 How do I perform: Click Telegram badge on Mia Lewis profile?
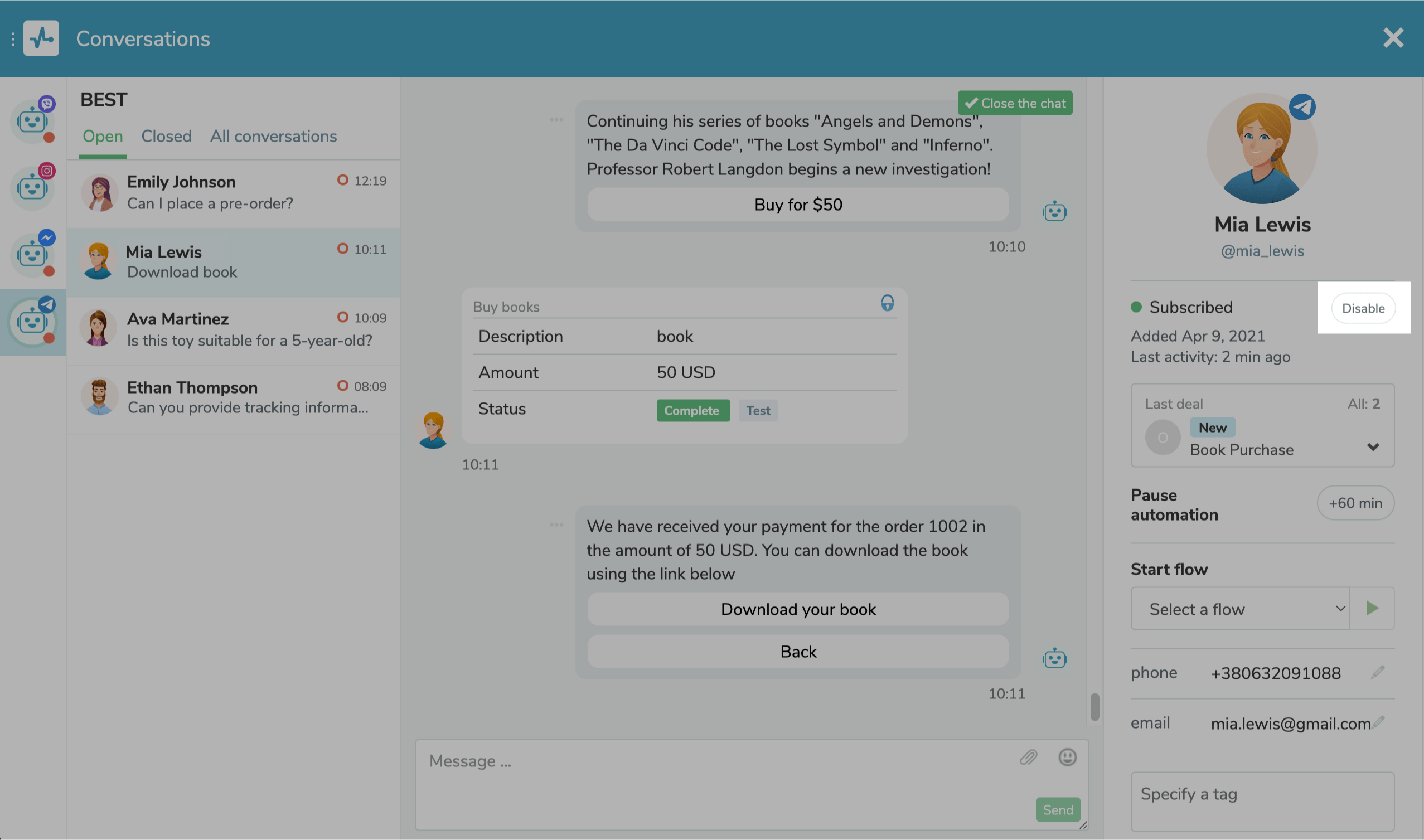(x=1302, y=107)
